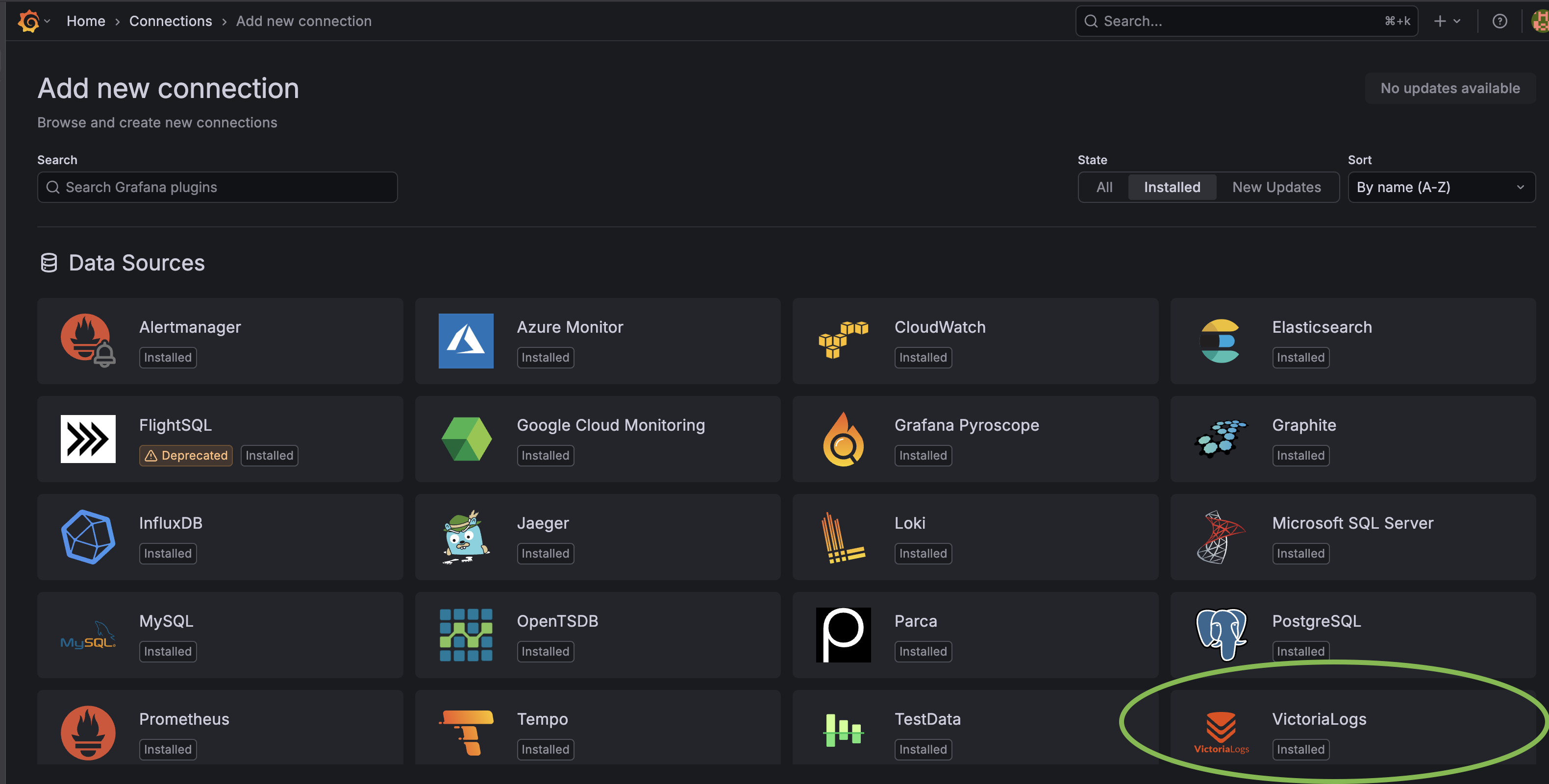The height and width of the screenshot is (784, 1549).
Task: Select the All state filter
Action: click(1104, 187)
